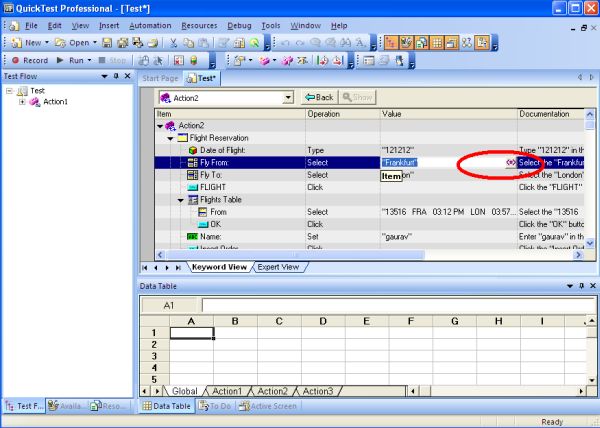Start recording with the Record button
The width and height of the screenshot is (600, 428).
point(30,60)
